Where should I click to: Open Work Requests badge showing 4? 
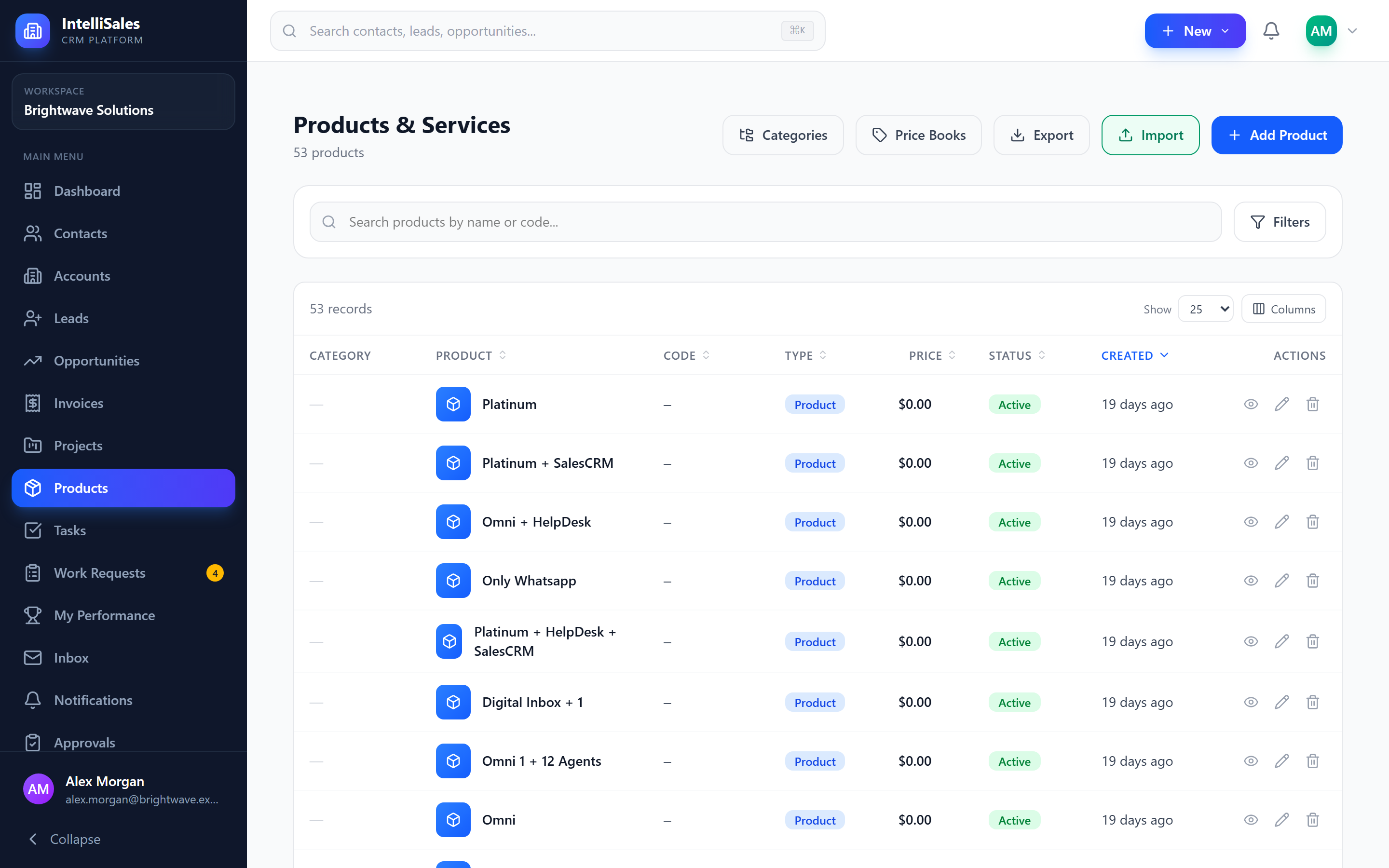(215, 573)
